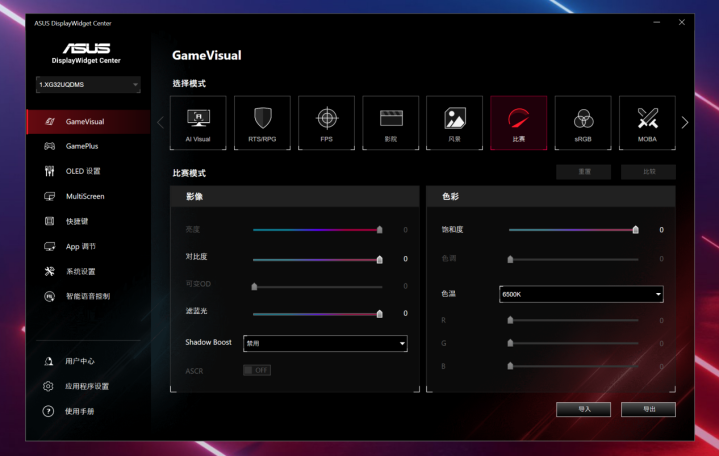Choose the RTS/RPG shield mode
Viewport: 719px width, 456px height.
point(262,122)
